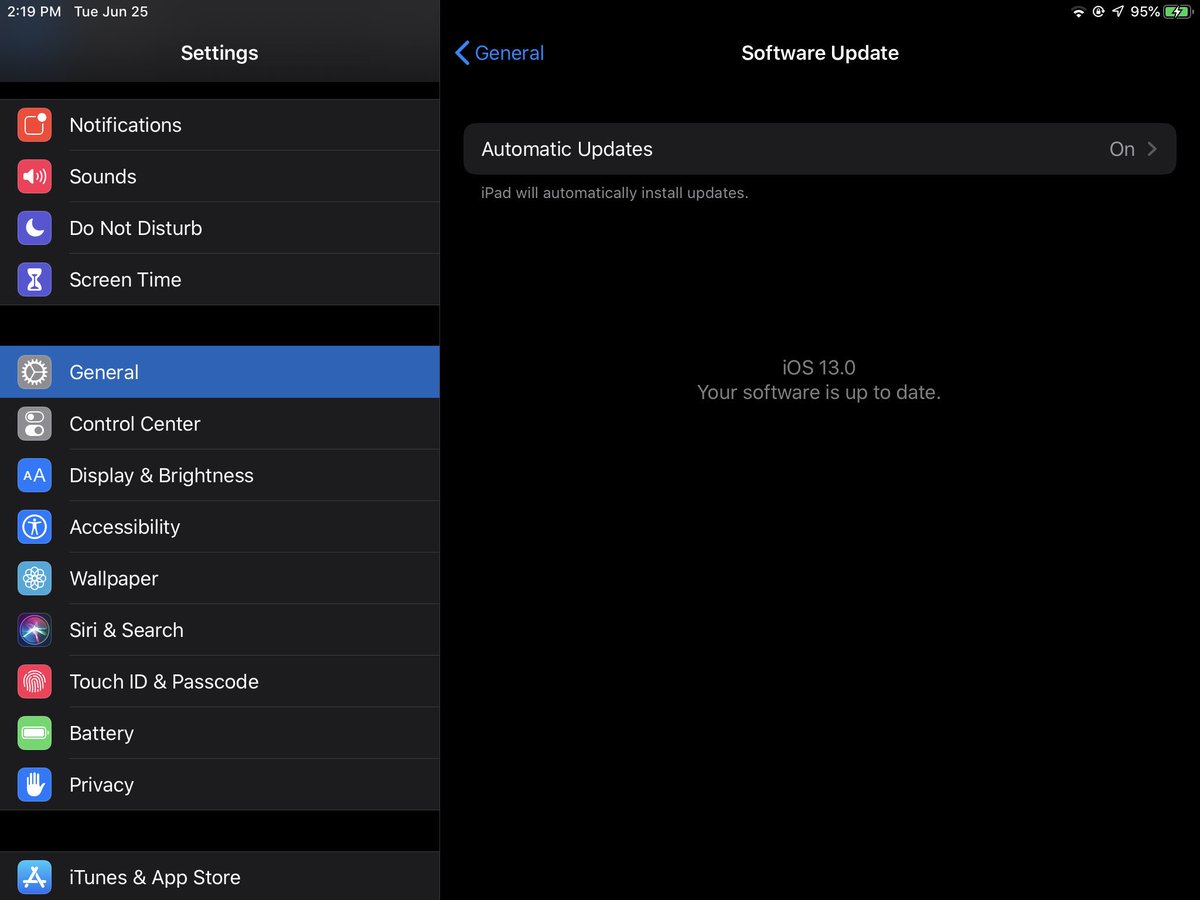1200x900 pixels.
Task: Tap the Software Update title
Action: click(x=820, y=53)
